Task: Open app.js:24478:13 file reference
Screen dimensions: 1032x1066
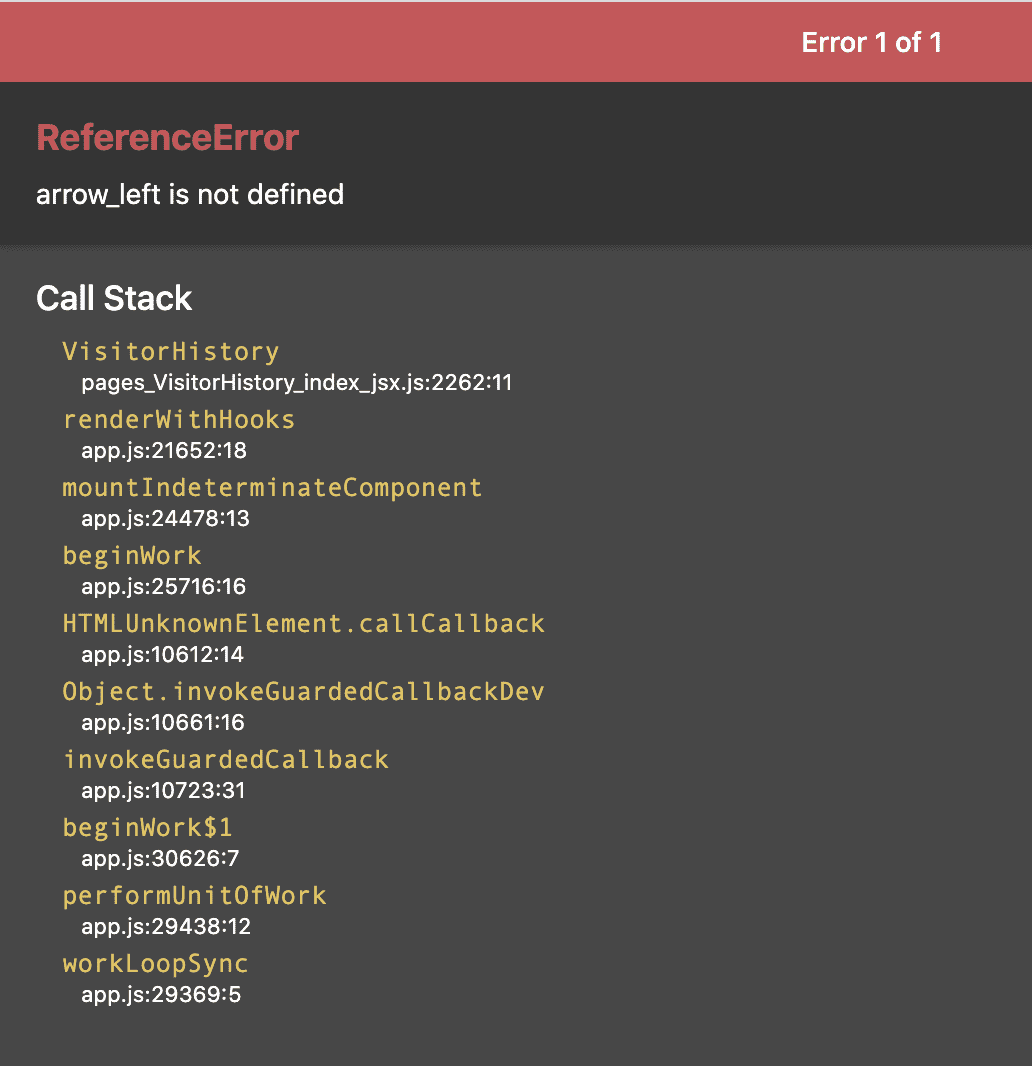Action: coord(165,519)
